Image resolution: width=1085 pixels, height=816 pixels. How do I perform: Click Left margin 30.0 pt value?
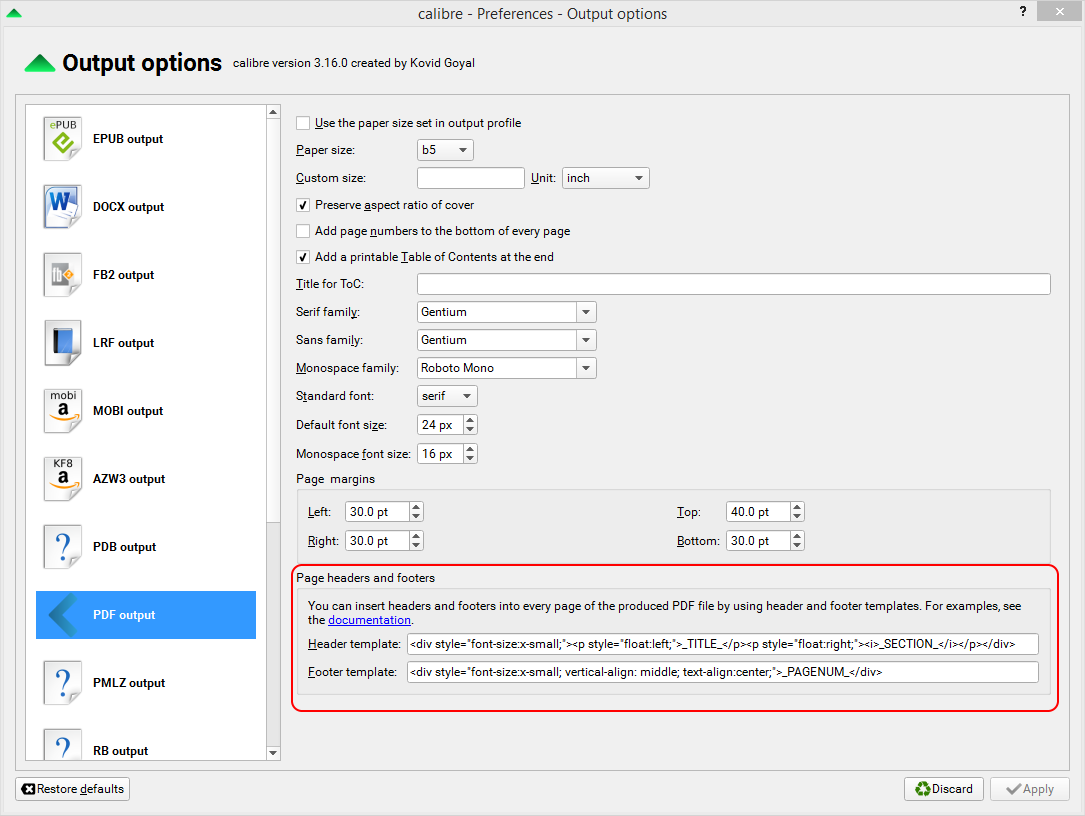[377, 512]
